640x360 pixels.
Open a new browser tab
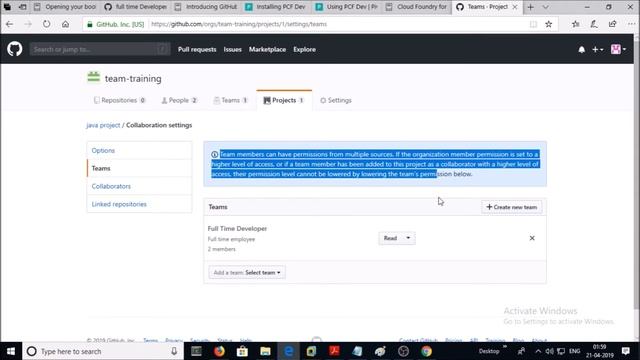pos(530,7)
